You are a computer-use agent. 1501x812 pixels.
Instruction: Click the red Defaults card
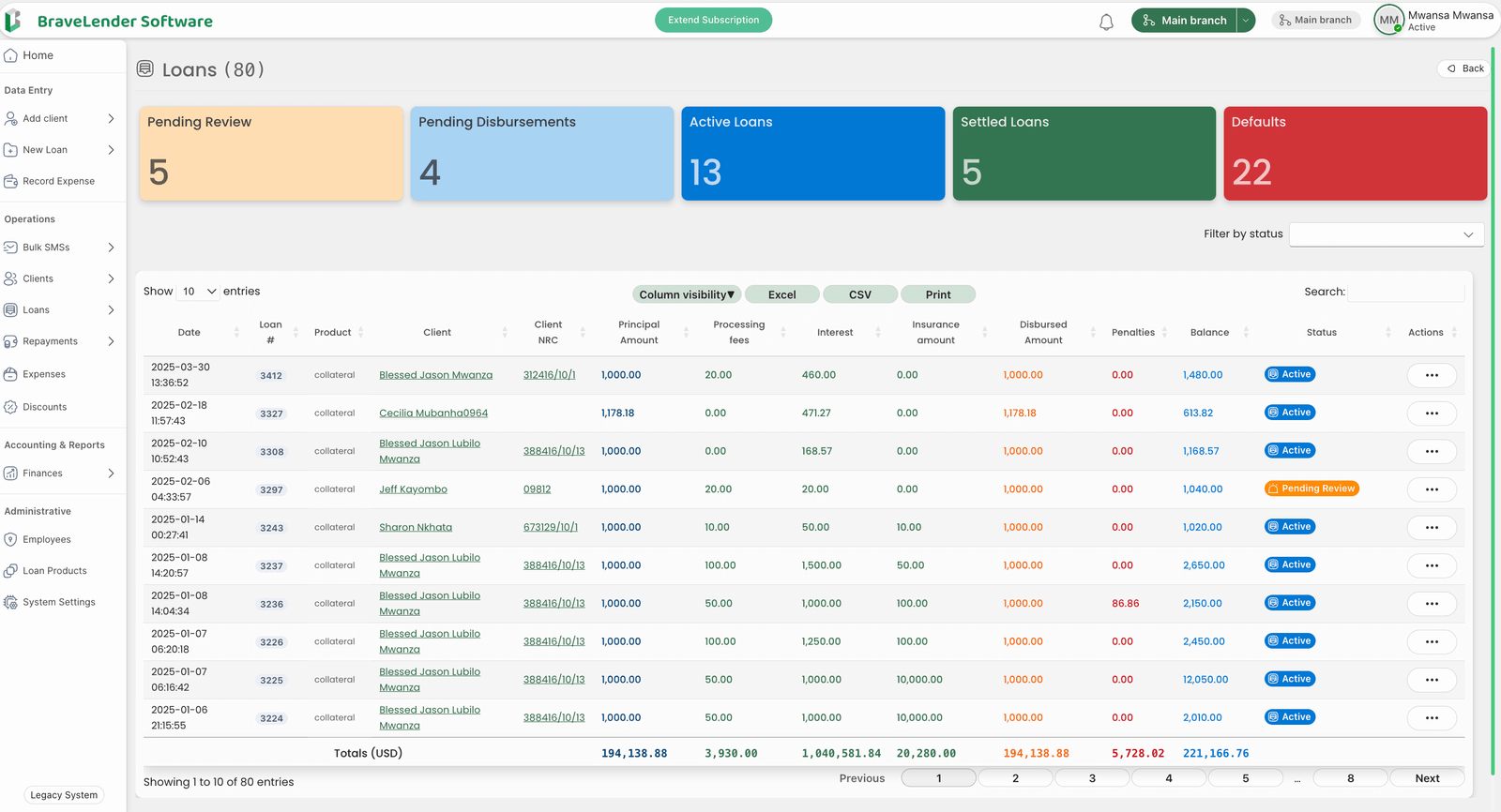pos(1355,153)
